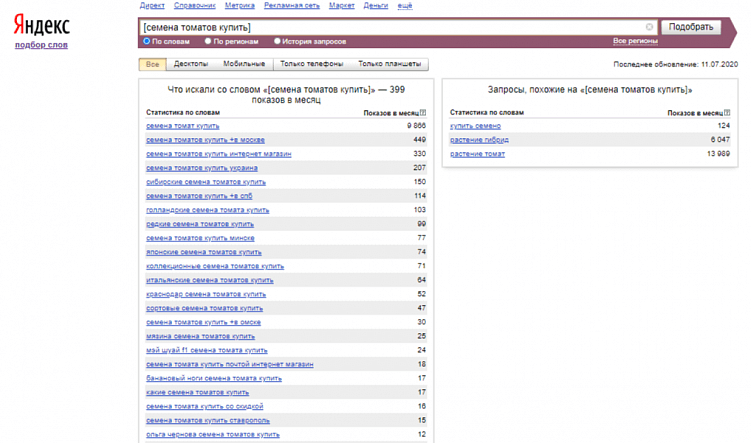Open the 'Все регионы' region selector

pyautogui.click(x=635, y=41)
